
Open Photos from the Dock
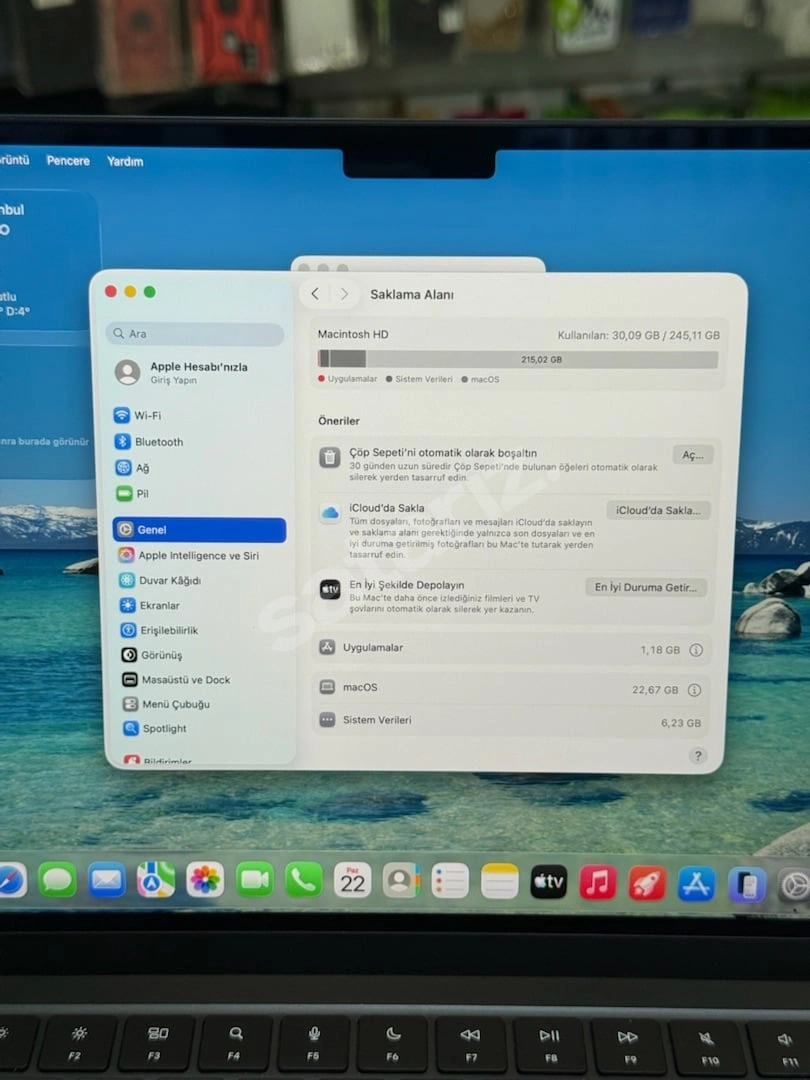tap(205, 880)
